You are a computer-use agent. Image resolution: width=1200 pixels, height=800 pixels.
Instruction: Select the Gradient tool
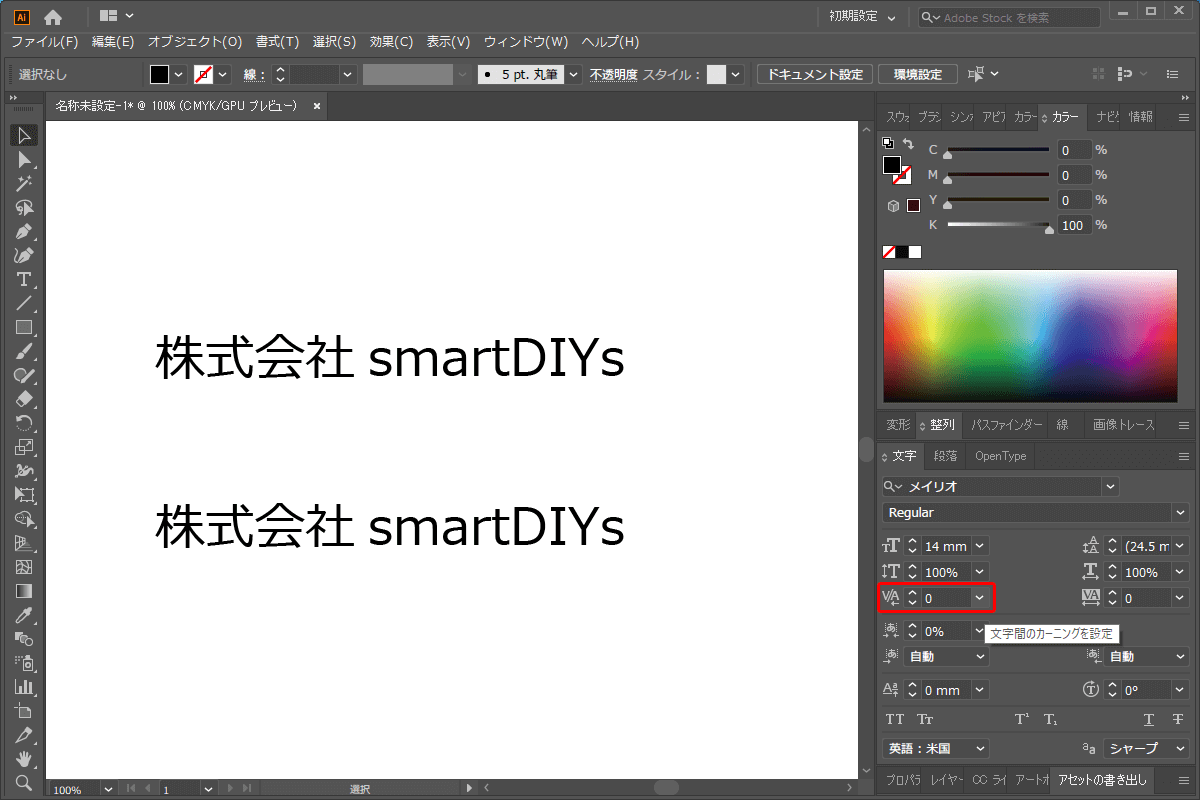tap(25, 591)
